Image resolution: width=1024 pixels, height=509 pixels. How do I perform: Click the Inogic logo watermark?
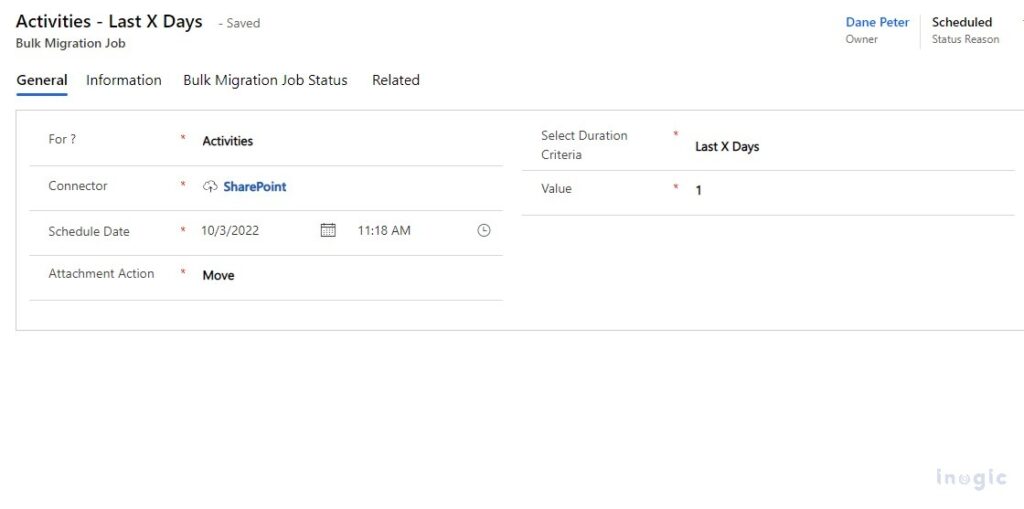pos(971,478)
